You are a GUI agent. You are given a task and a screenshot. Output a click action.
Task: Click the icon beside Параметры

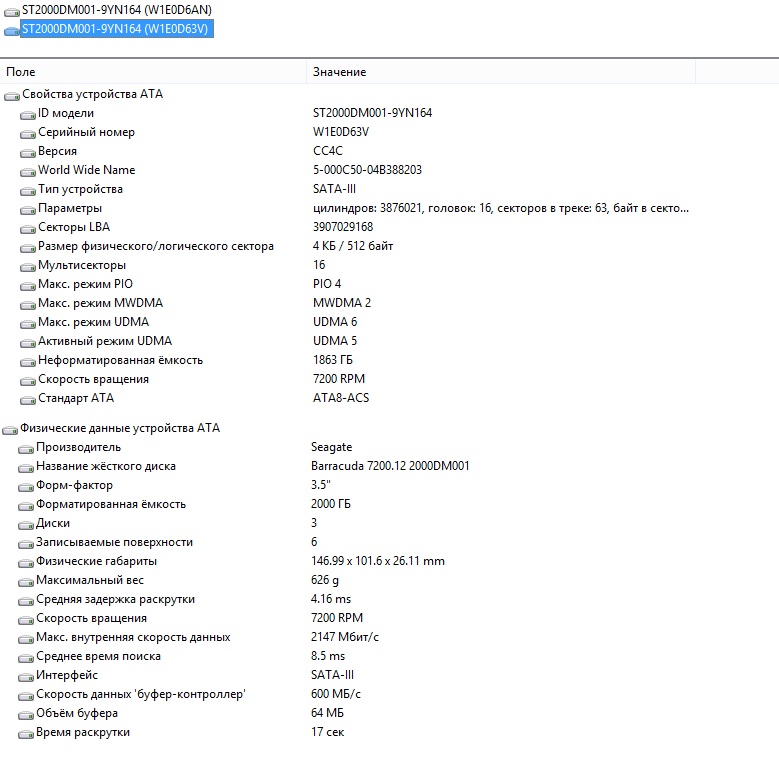tap(28, 210)
